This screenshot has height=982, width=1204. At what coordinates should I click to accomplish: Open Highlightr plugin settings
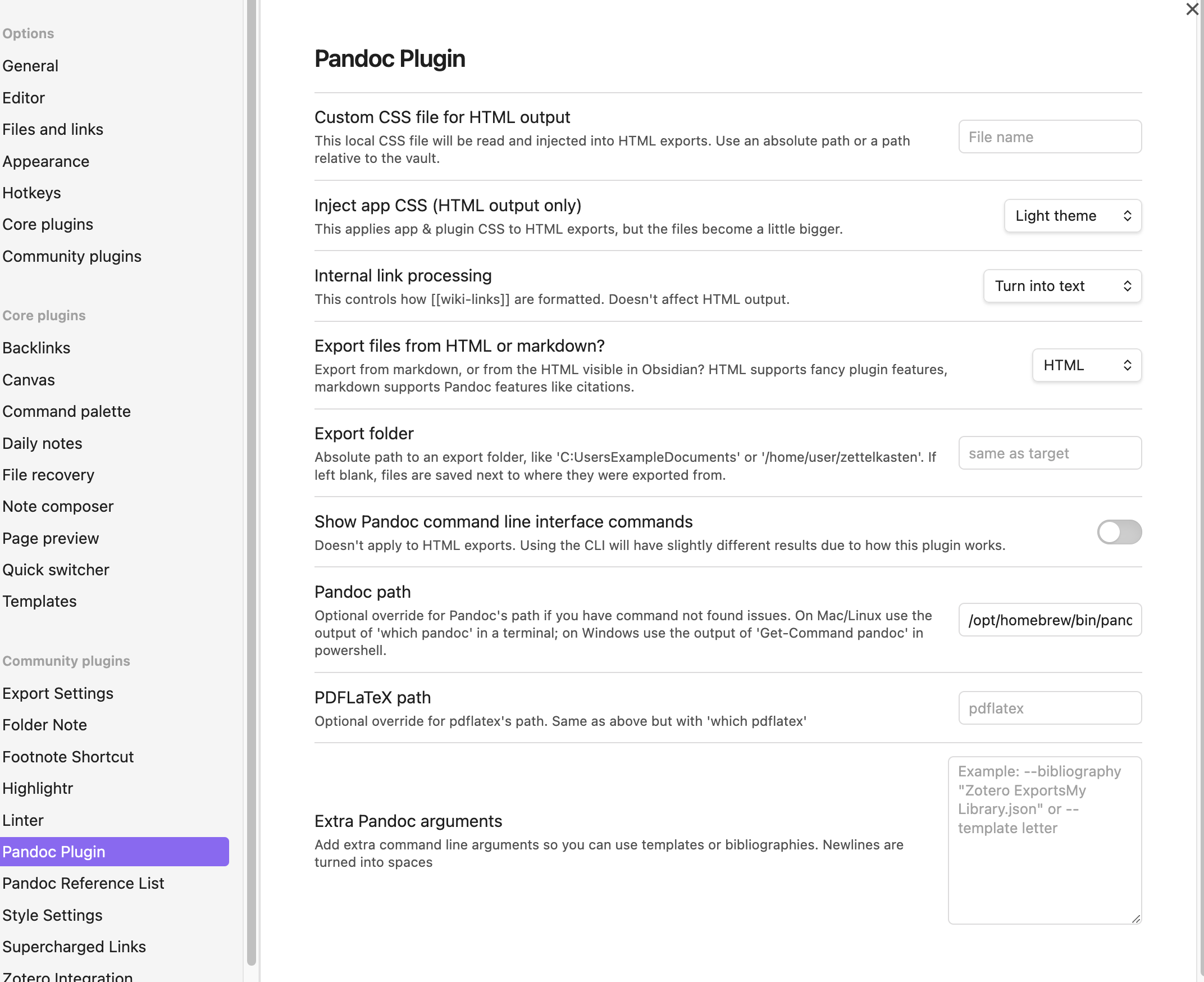[x=37, y=789]
